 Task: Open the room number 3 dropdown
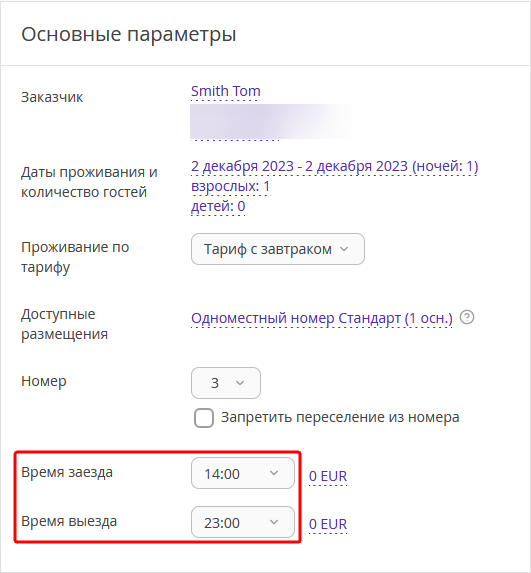pyautogui.click(x=226, y=383)
